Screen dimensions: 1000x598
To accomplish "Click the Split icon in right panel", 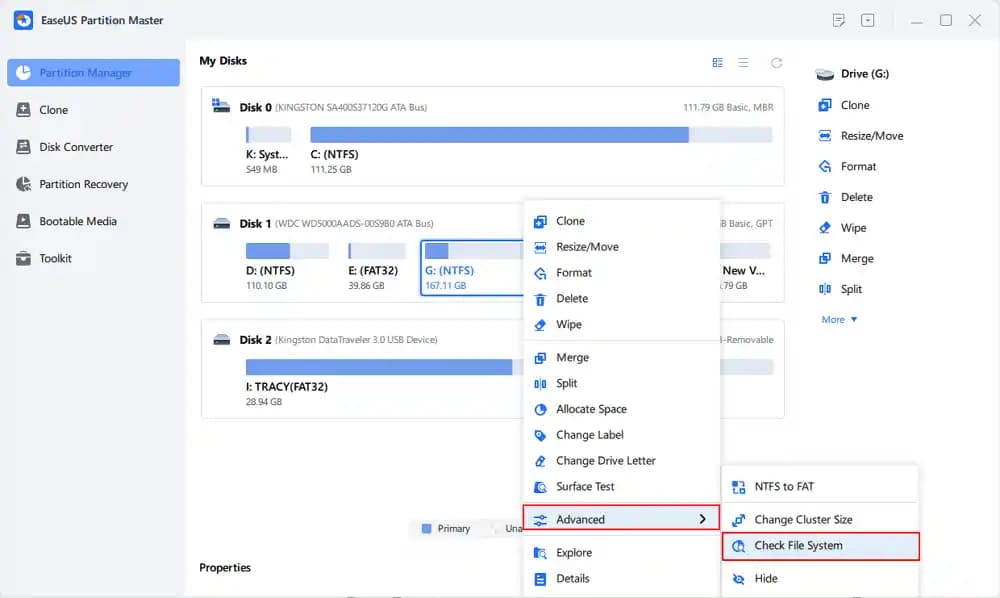I will [x=825, y=289].
